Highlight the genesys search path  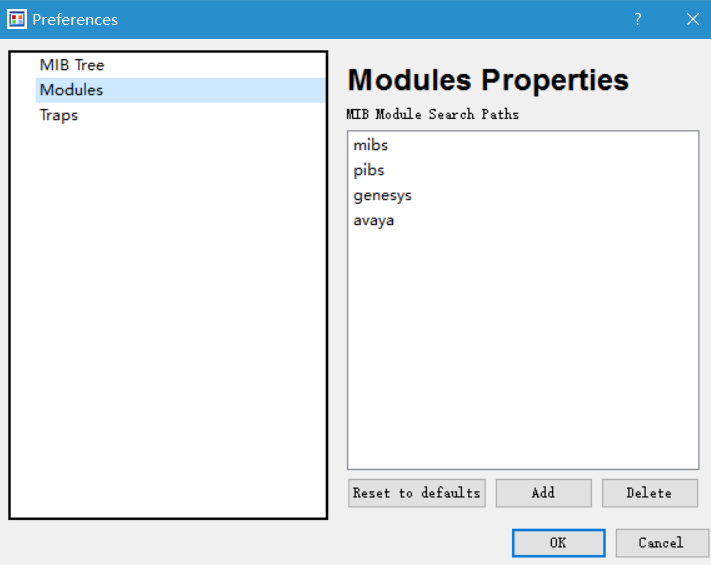point(382,195)
